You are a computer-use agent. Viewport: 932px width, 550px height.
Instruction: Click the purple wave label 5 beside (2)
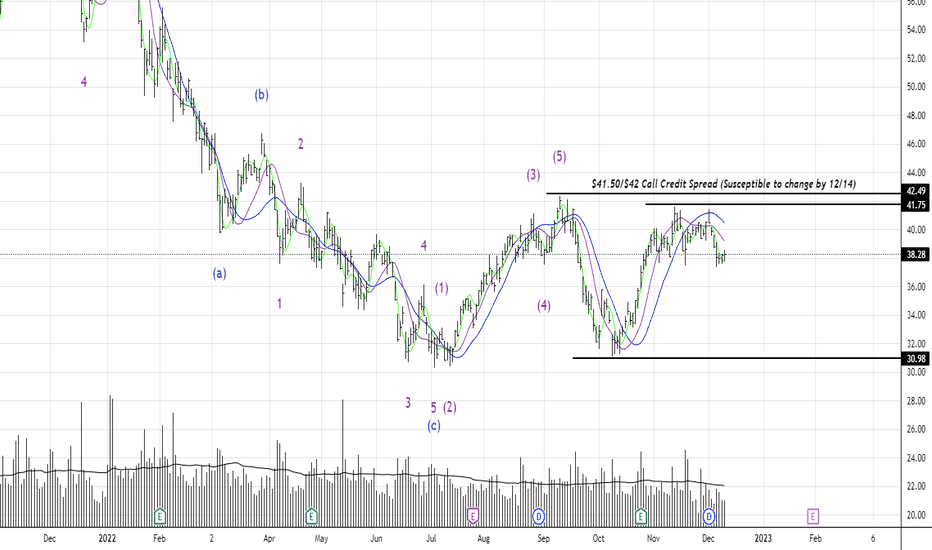coord(434,407)
